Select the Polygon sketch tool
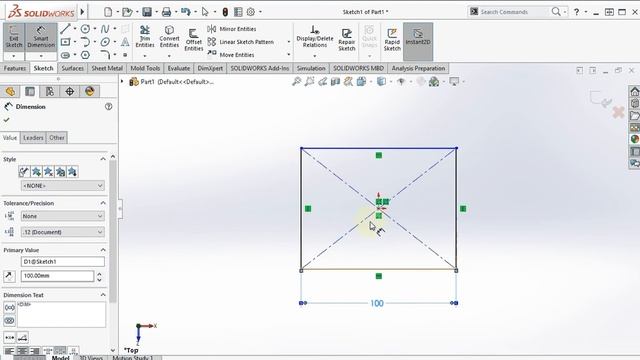Screen dimensions: 640x360 [x=85, y=55]
